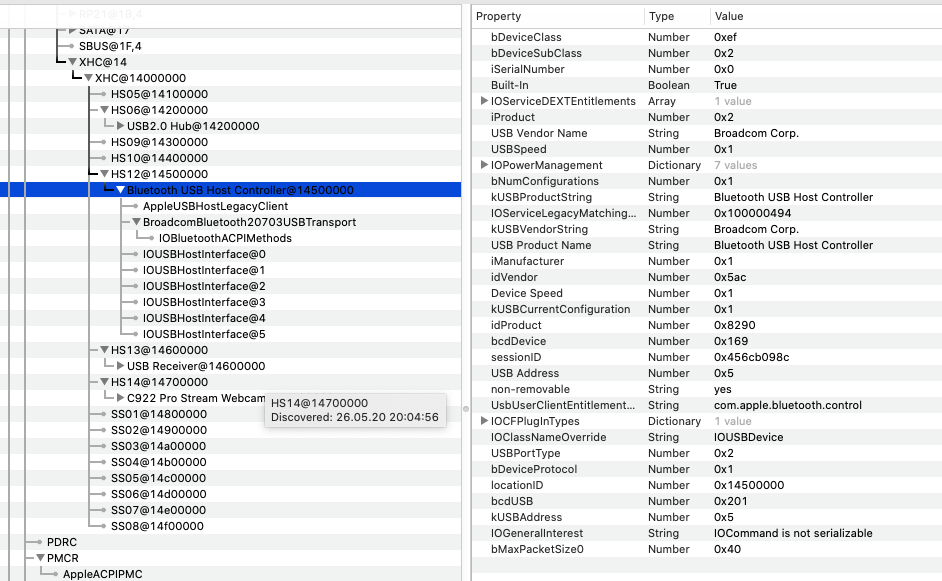942x581 pixels.
Task: Select the IOBluetoothACPIMethods entry
Action: pyautogui.click(x=225, y=238)
